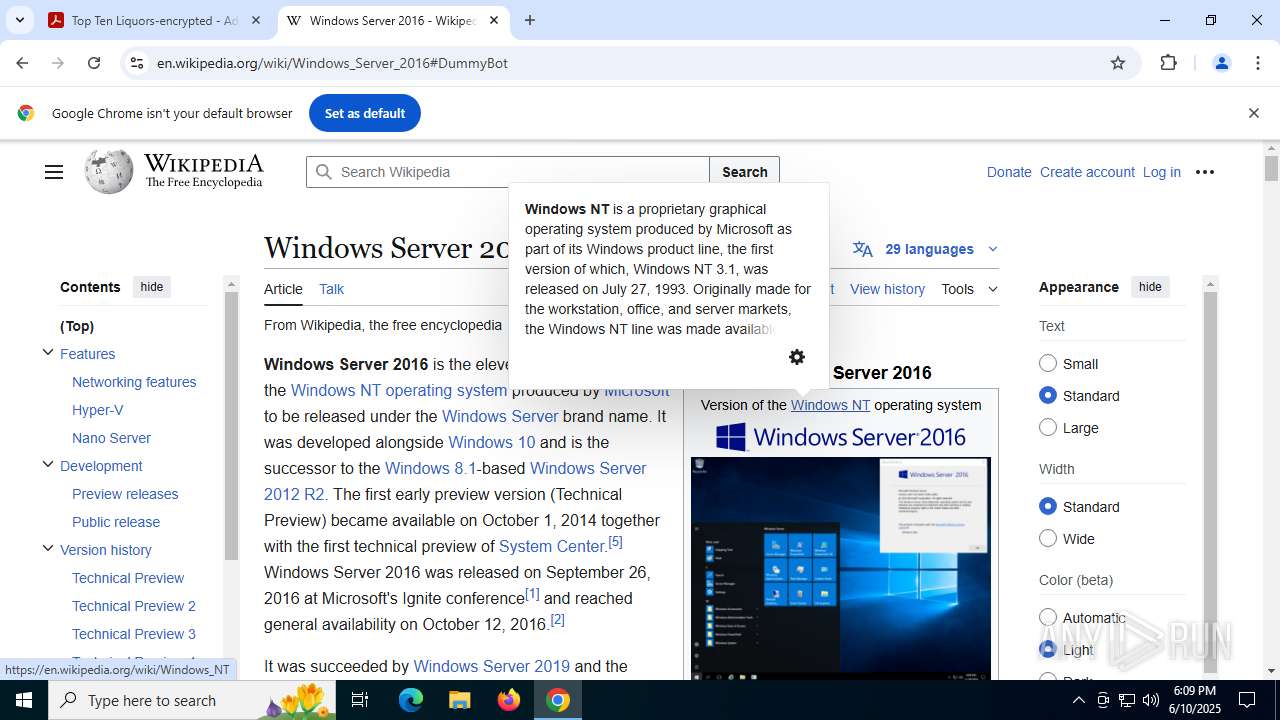
Task: Open the Windows Start menu
Action: 24,700
